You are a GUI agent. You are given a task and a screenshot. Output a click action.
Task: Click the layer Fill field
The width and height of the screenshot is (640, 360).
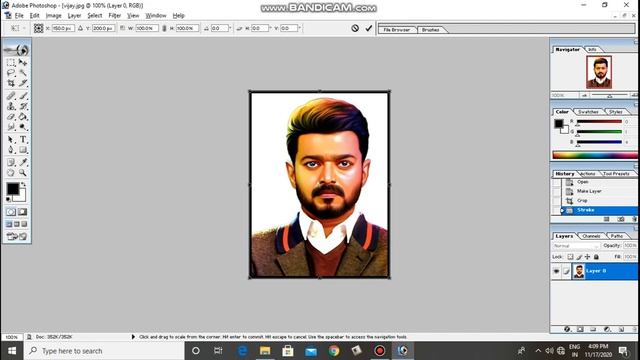click(x=630, y=257)
